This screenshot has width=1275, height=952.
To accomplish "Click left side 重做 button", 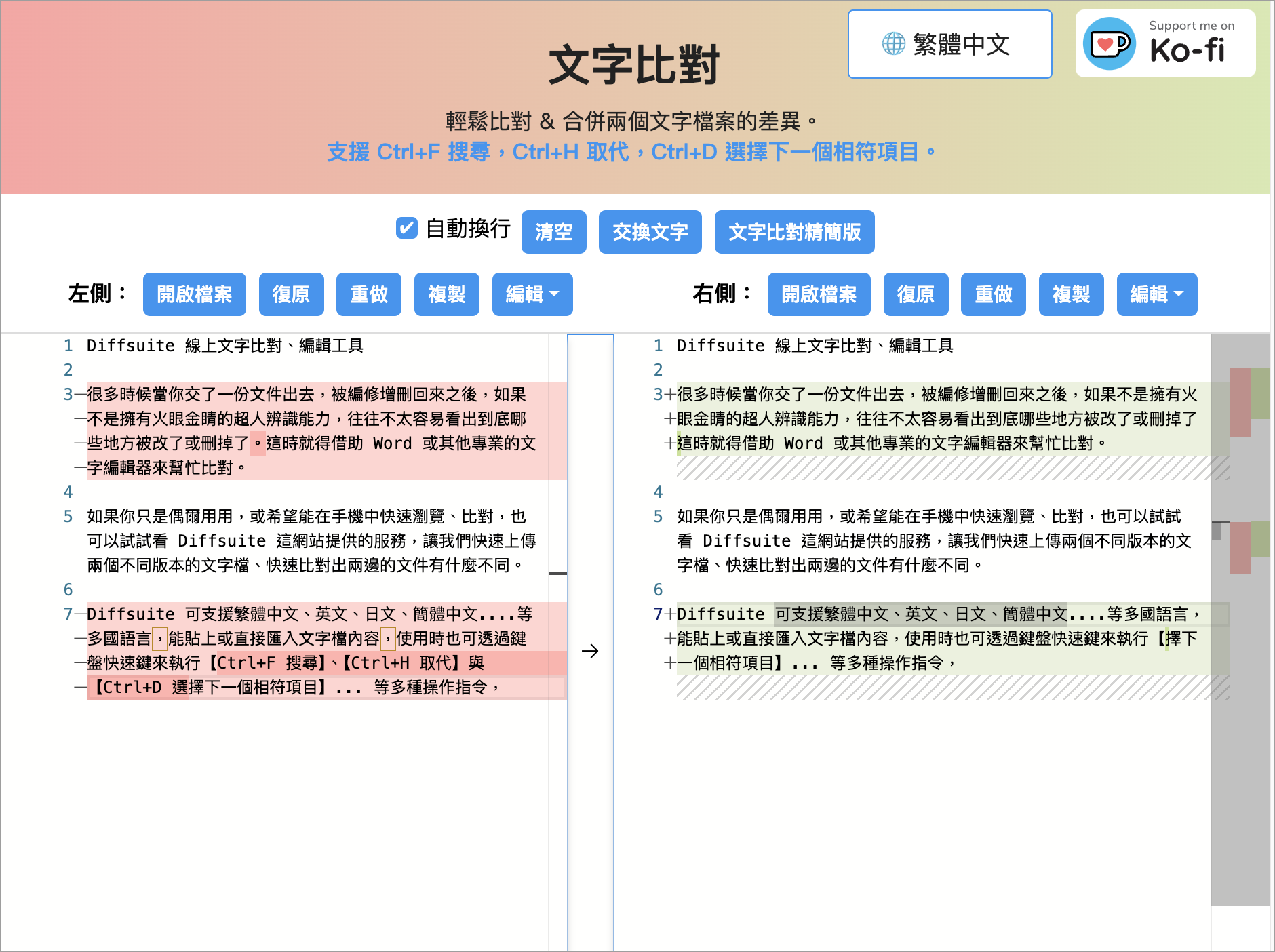I will point(369,294).
